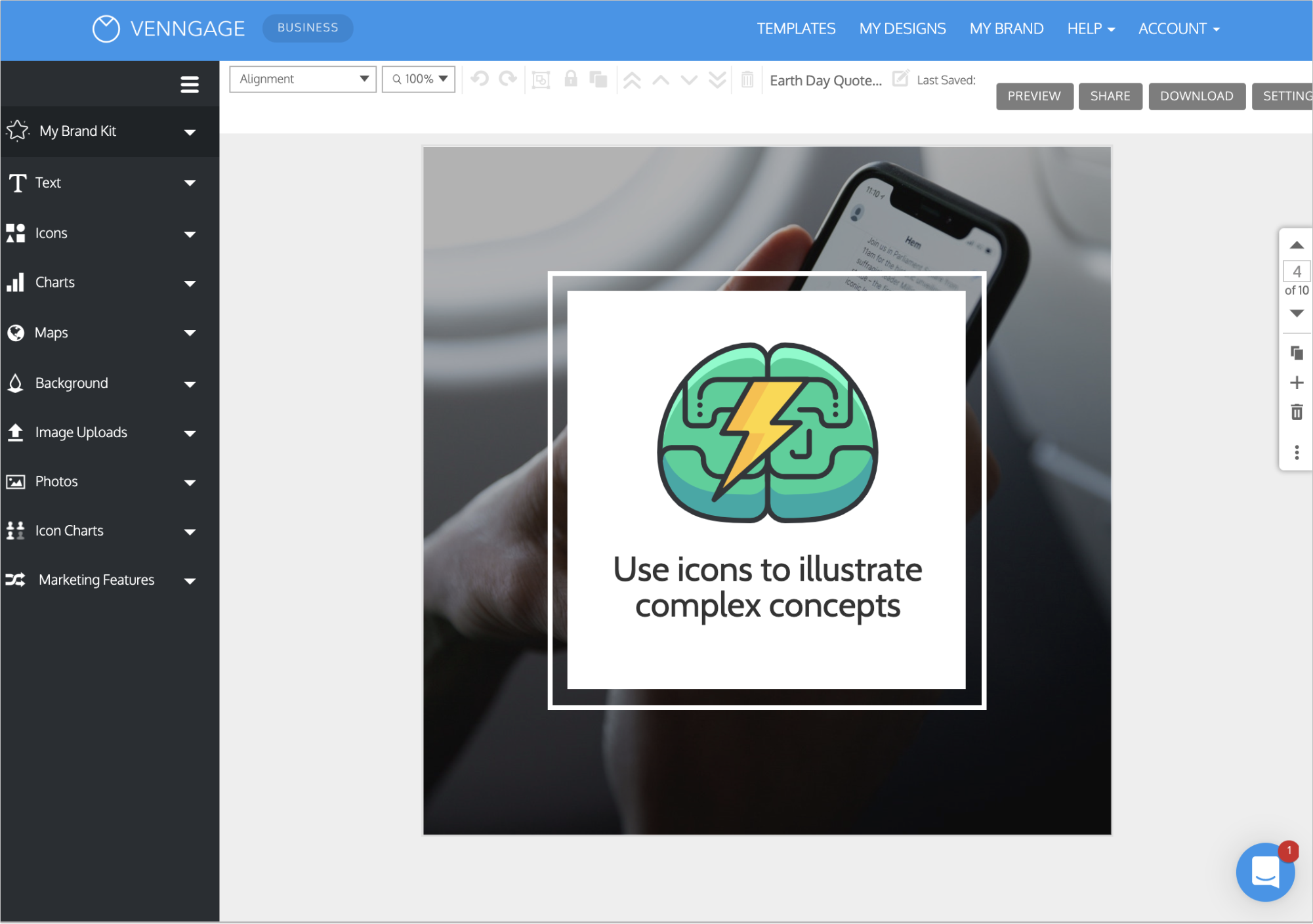
Task: Click the Share button
Action: coord(1111,96)
